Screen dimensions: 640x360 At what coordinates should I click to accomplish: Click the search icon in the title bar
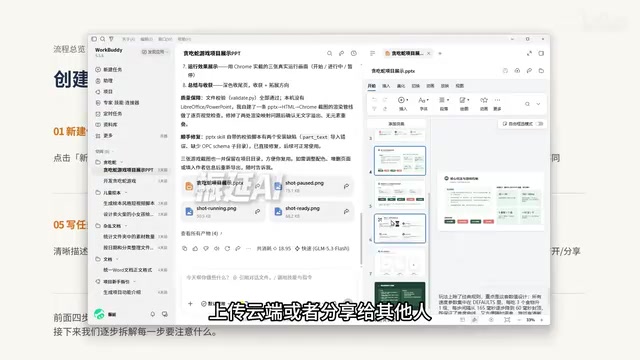tap(103, 39)
